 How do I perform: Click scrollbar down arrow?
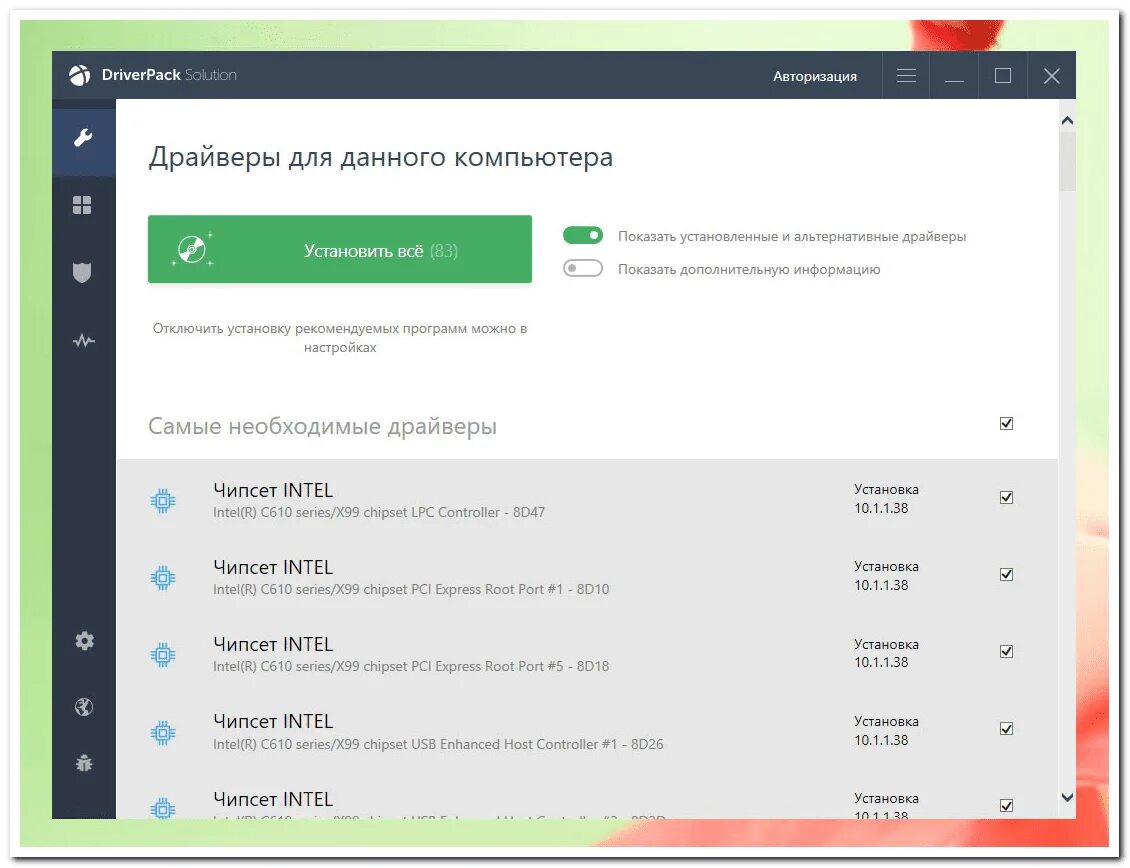(1067, 797)
